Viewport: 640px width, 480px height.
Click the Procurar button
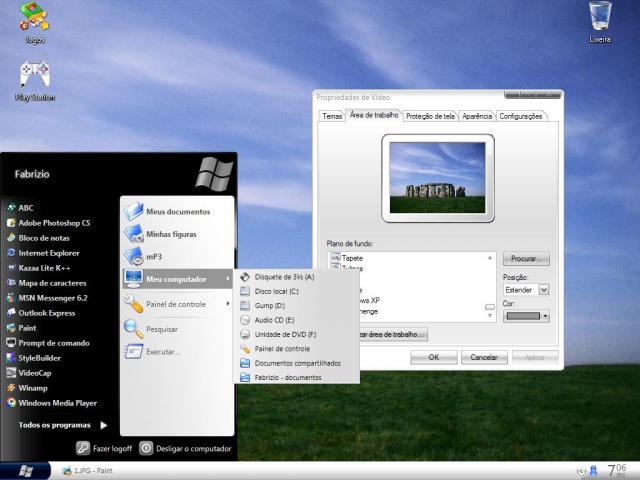pos(526,258)
